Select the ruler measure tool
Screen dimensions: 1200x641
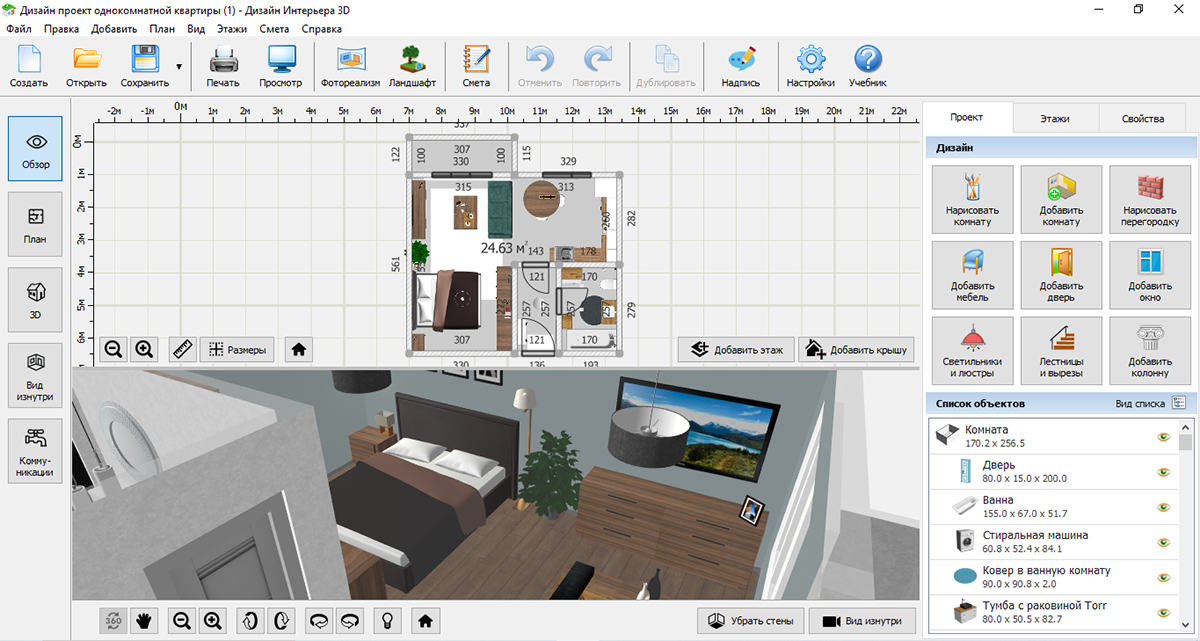click(x=182, y=349)
